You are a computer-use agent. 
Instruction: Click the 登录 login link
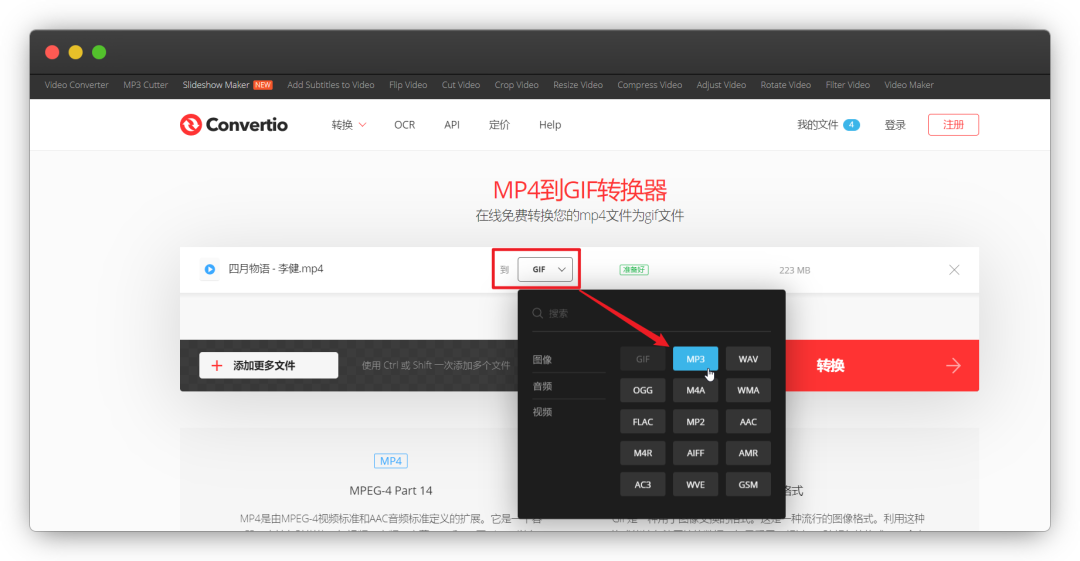pyautogui.click(x=895, y=125)
